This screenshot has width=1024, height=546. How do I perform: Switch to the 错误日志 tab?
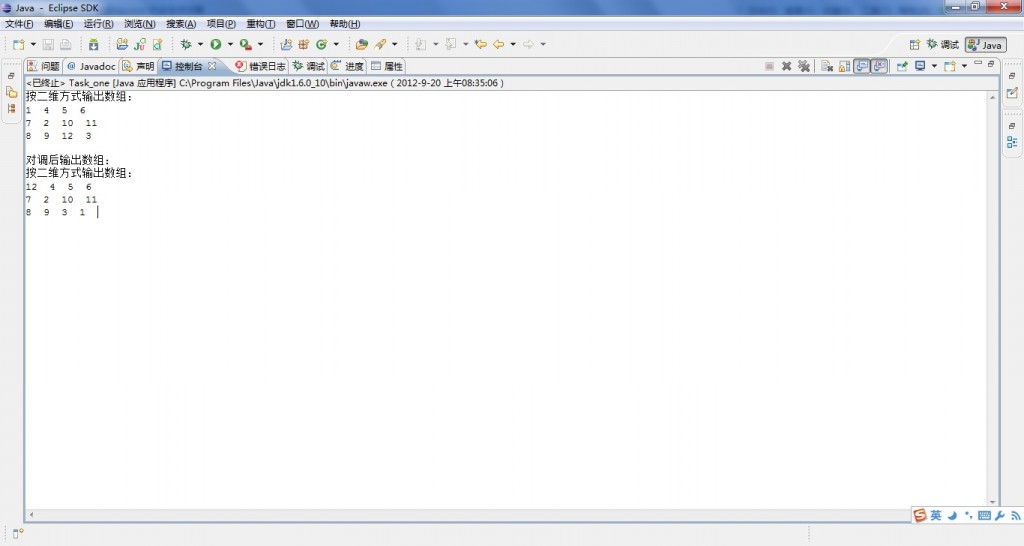260,66
